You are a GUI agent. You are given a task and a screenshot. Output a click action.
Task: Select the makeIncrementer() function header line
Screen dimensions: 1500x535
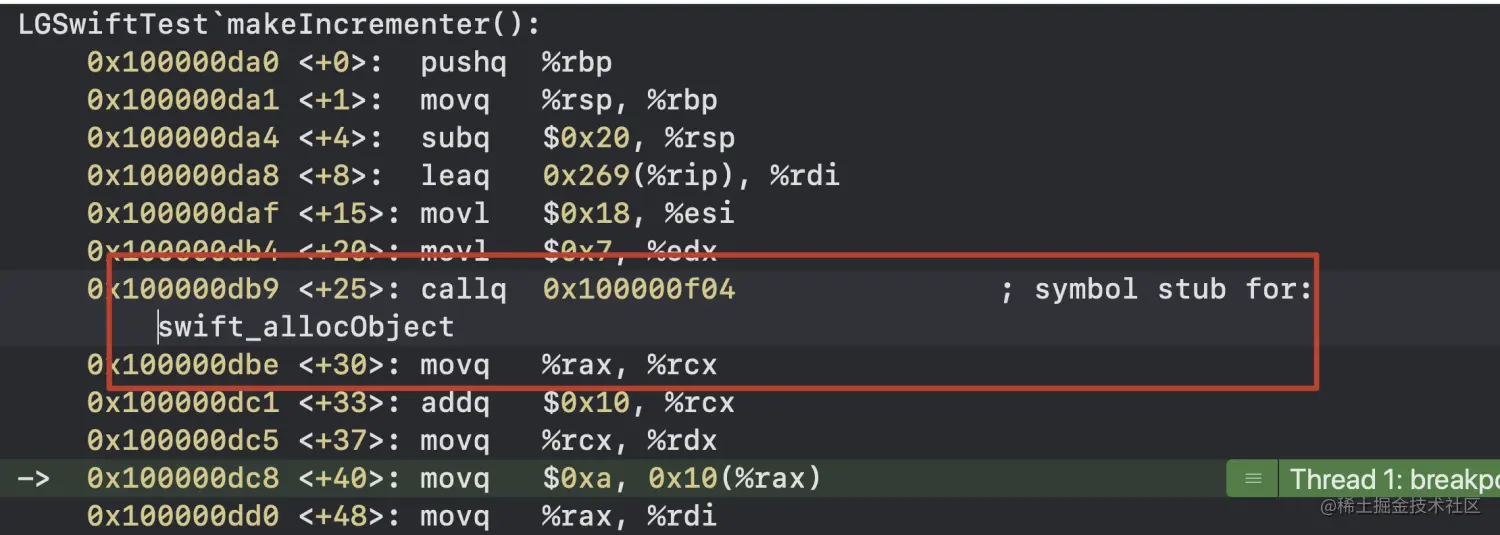(279, 25)
